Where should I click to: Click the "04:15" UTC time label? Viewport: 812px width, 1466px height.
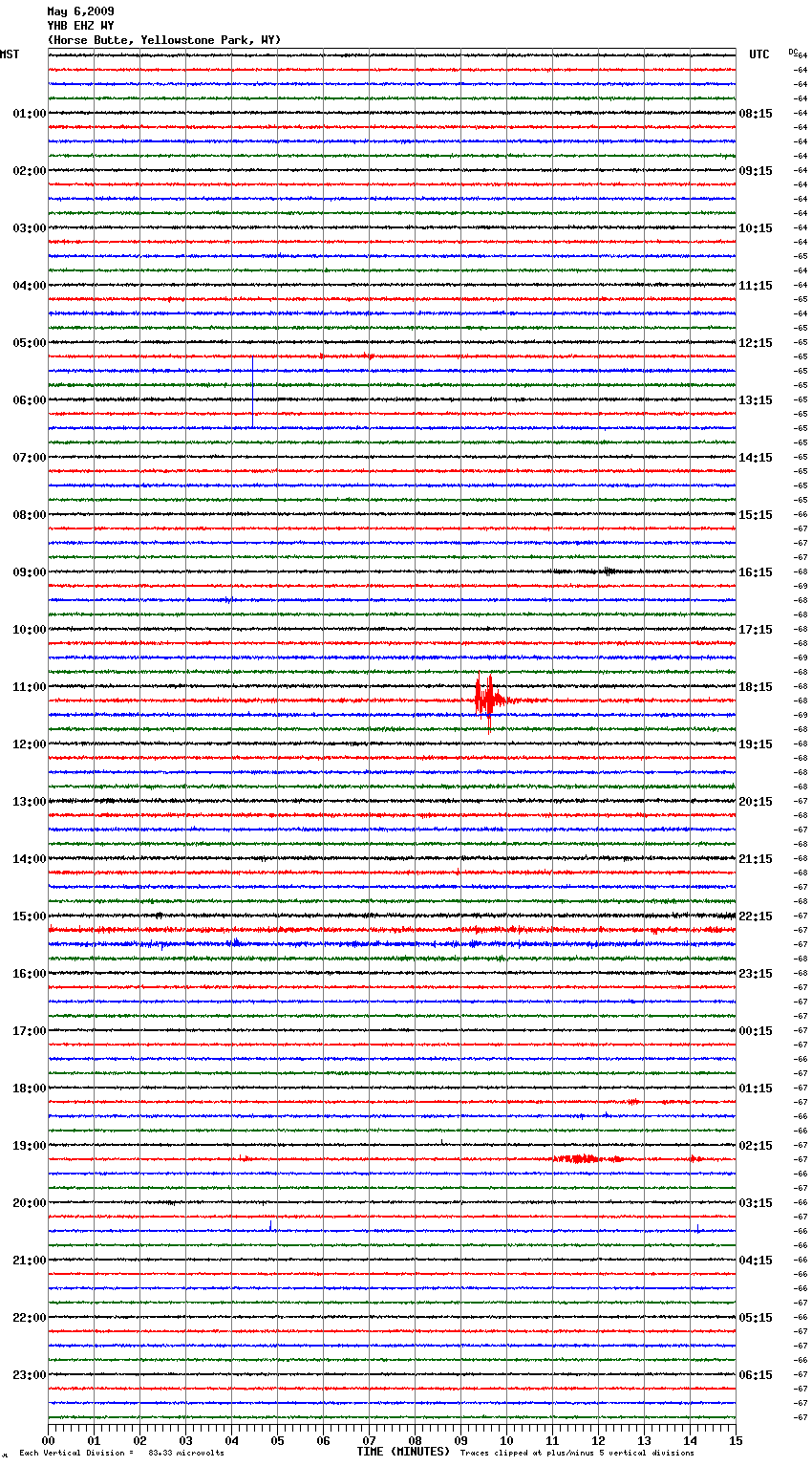click(x=756, y=1261)
